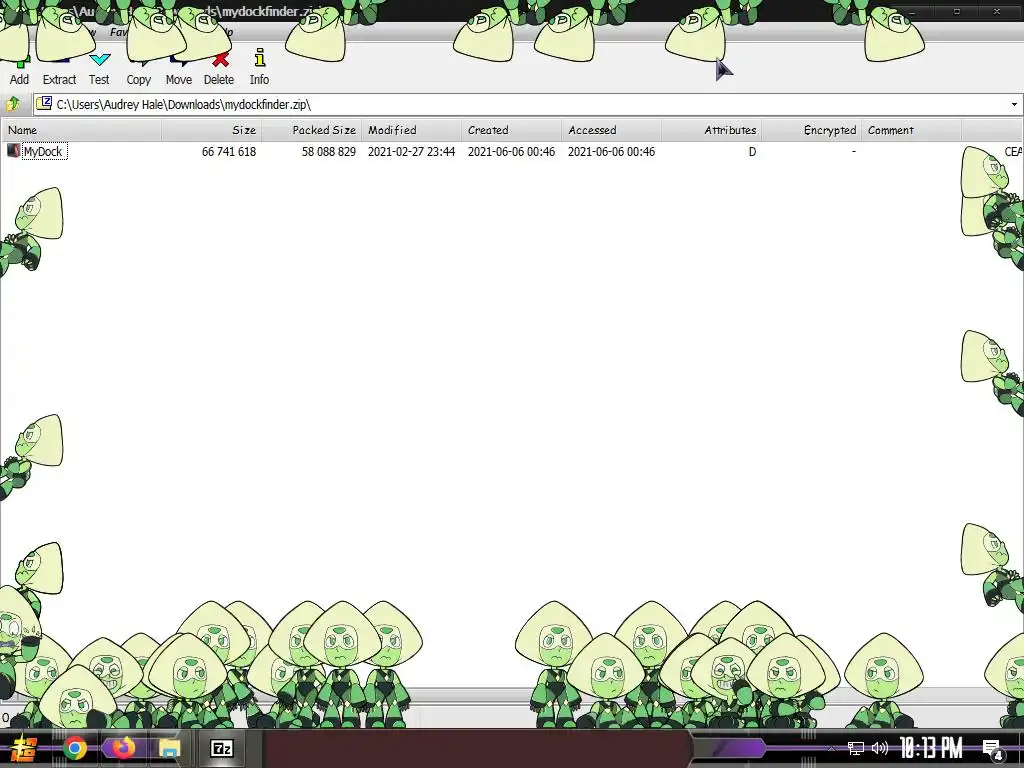Expand the address path dropdown arrow
This screenshot has height=768, width=1024.
(1014, 104)
